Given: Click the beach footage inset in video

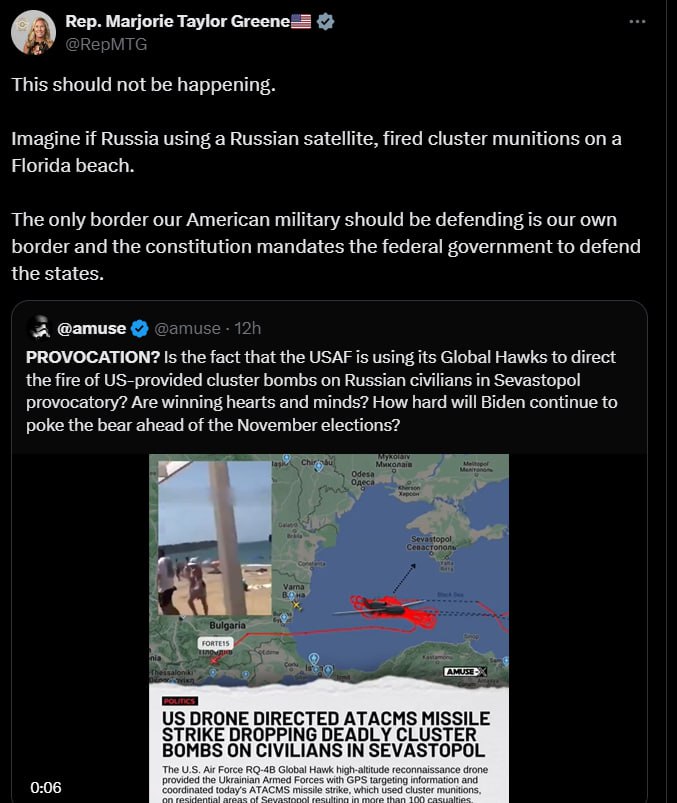Looking at the screenshot, I should click(x=215, y=538).
